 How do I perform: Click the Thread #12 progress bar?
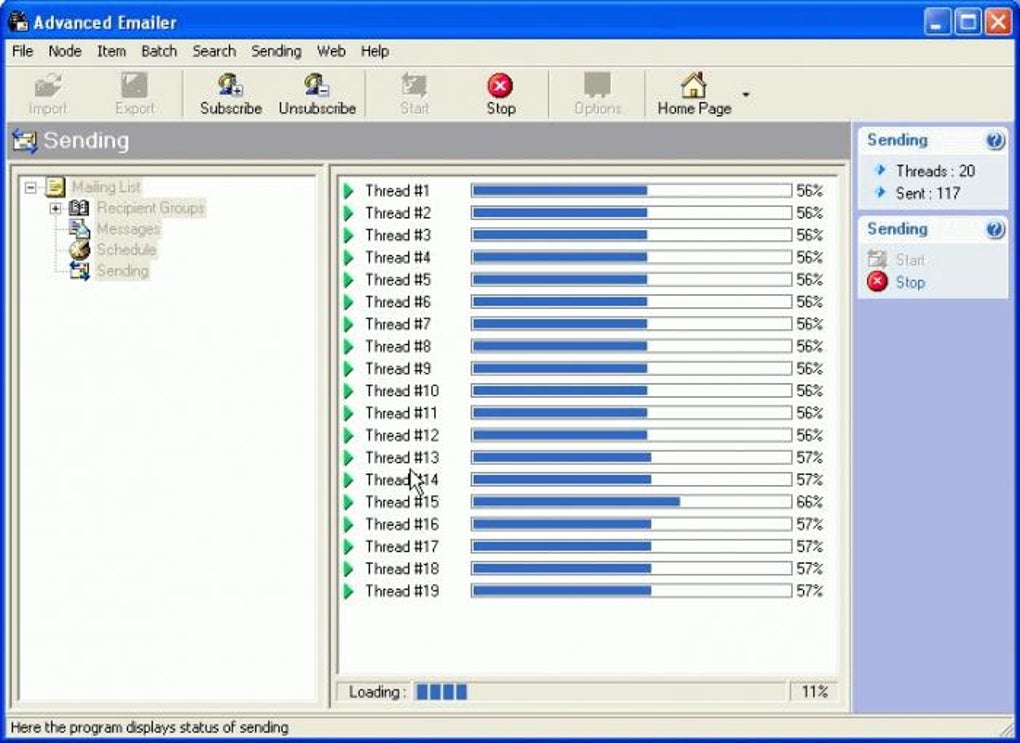click(631, 435)
